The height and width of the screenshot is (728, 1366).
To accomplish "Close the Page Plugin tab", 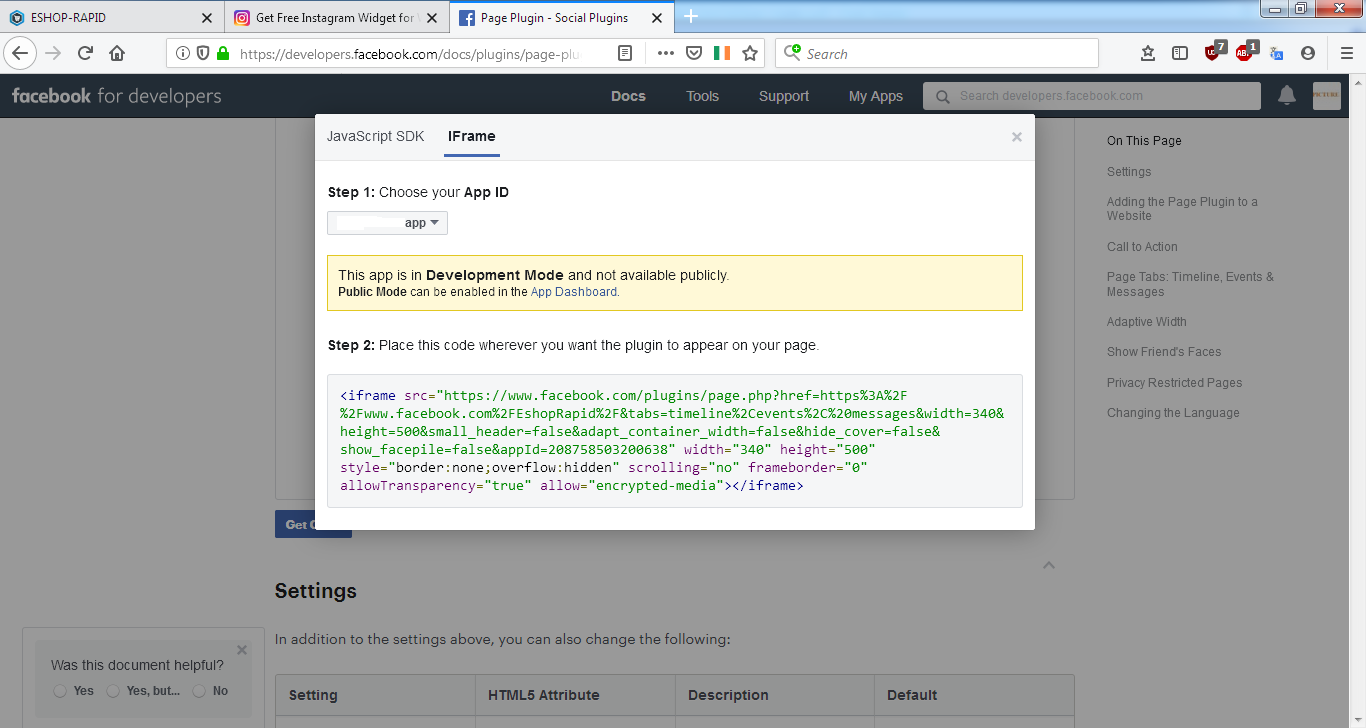I will (656, 18).
